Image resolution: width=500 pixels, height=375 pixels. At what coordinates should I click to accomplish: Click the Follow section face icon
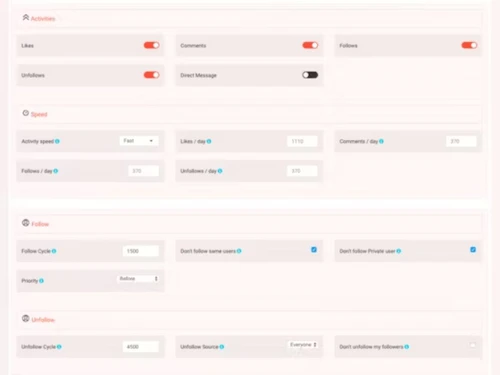pos(26,223)
